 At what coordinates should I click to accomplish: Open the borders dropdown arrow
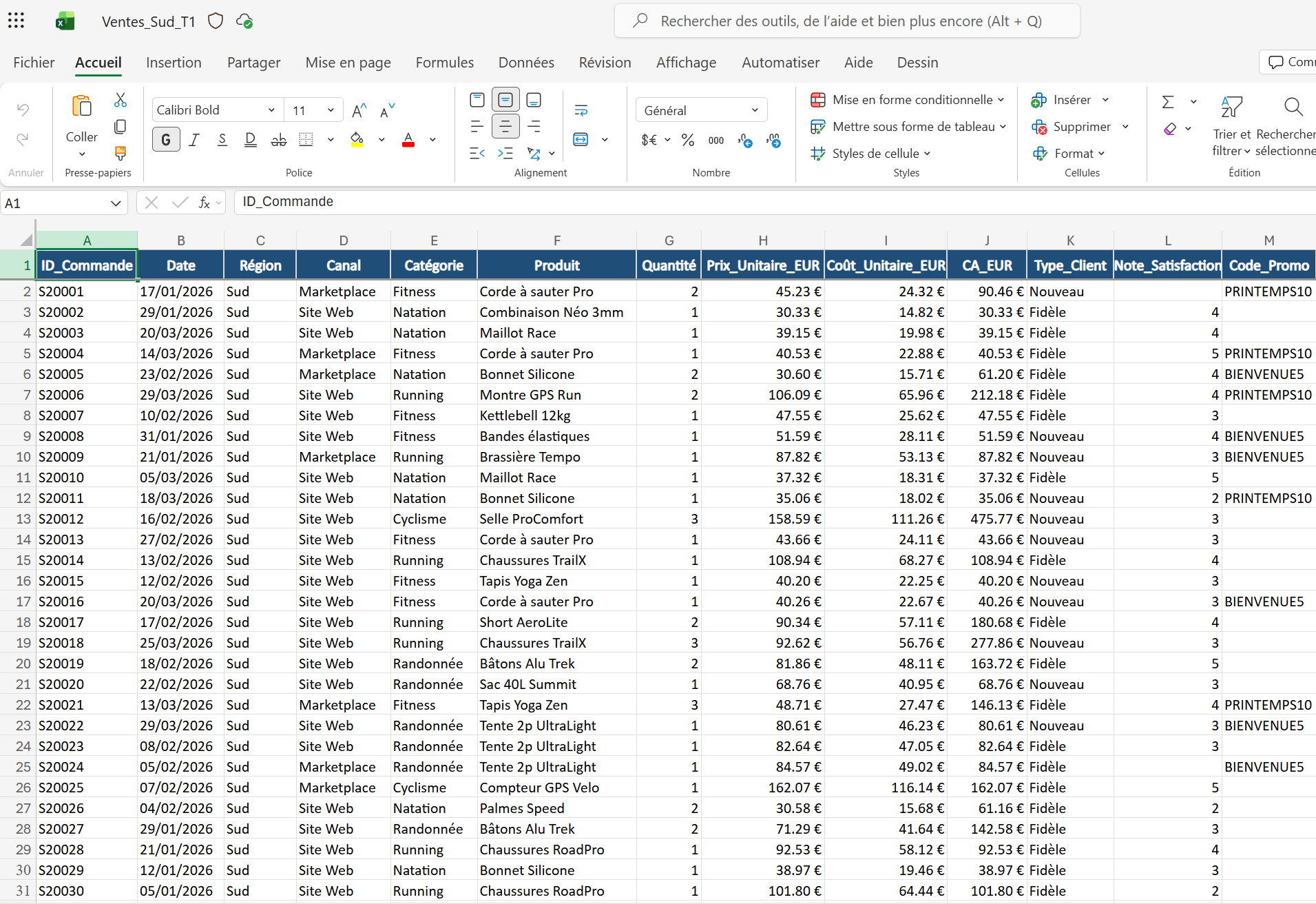[x=331, y=140]
